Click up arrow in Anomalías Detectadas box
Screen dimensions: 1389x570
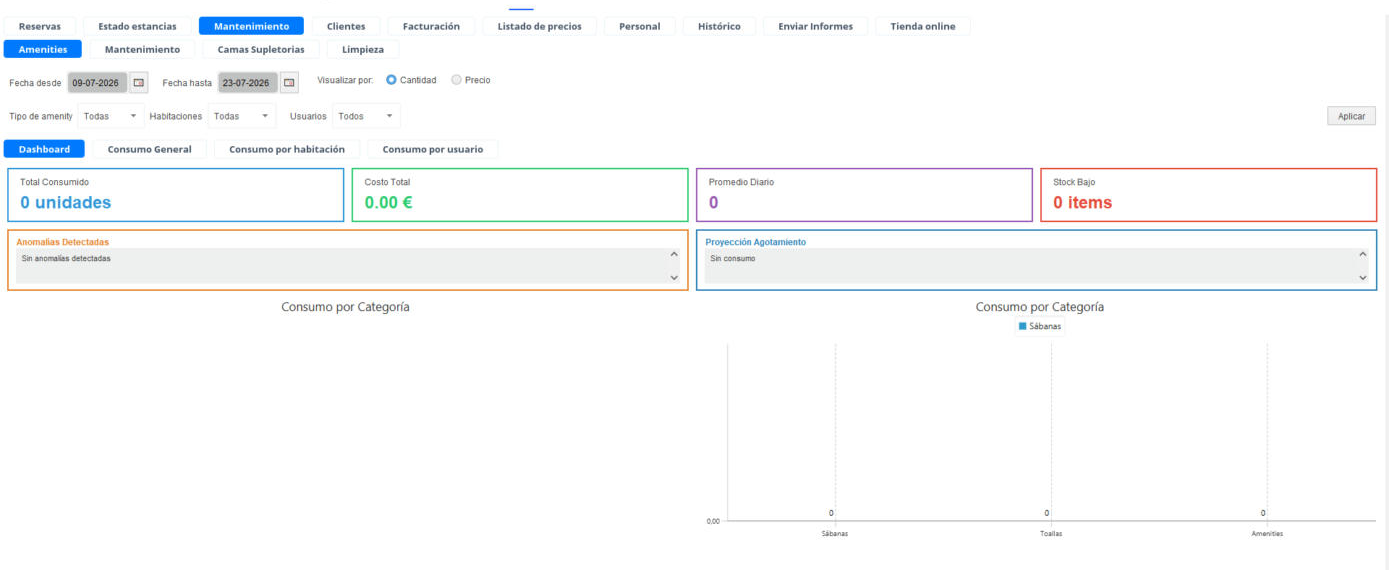click(674, 254)
